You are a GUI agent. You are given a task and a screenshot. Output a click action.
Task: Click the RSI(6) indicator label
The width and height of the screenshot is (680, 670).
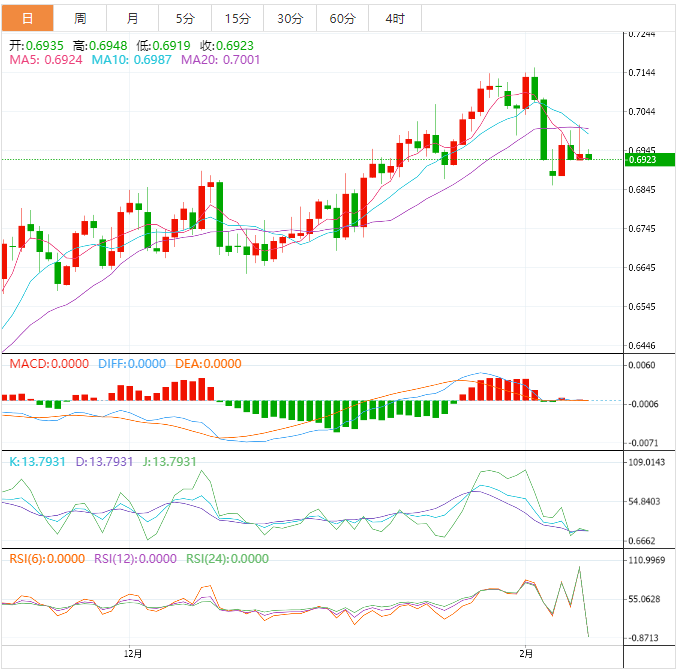47,559
